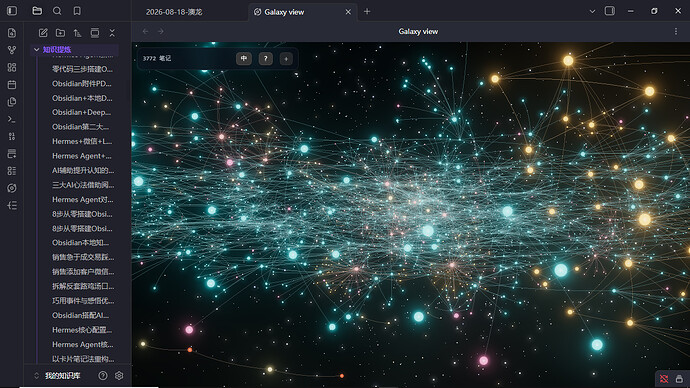Viewport: 690px width, 388px height.
Task: Select the Galaxy view tab
Action: click(x=284, y=12)
